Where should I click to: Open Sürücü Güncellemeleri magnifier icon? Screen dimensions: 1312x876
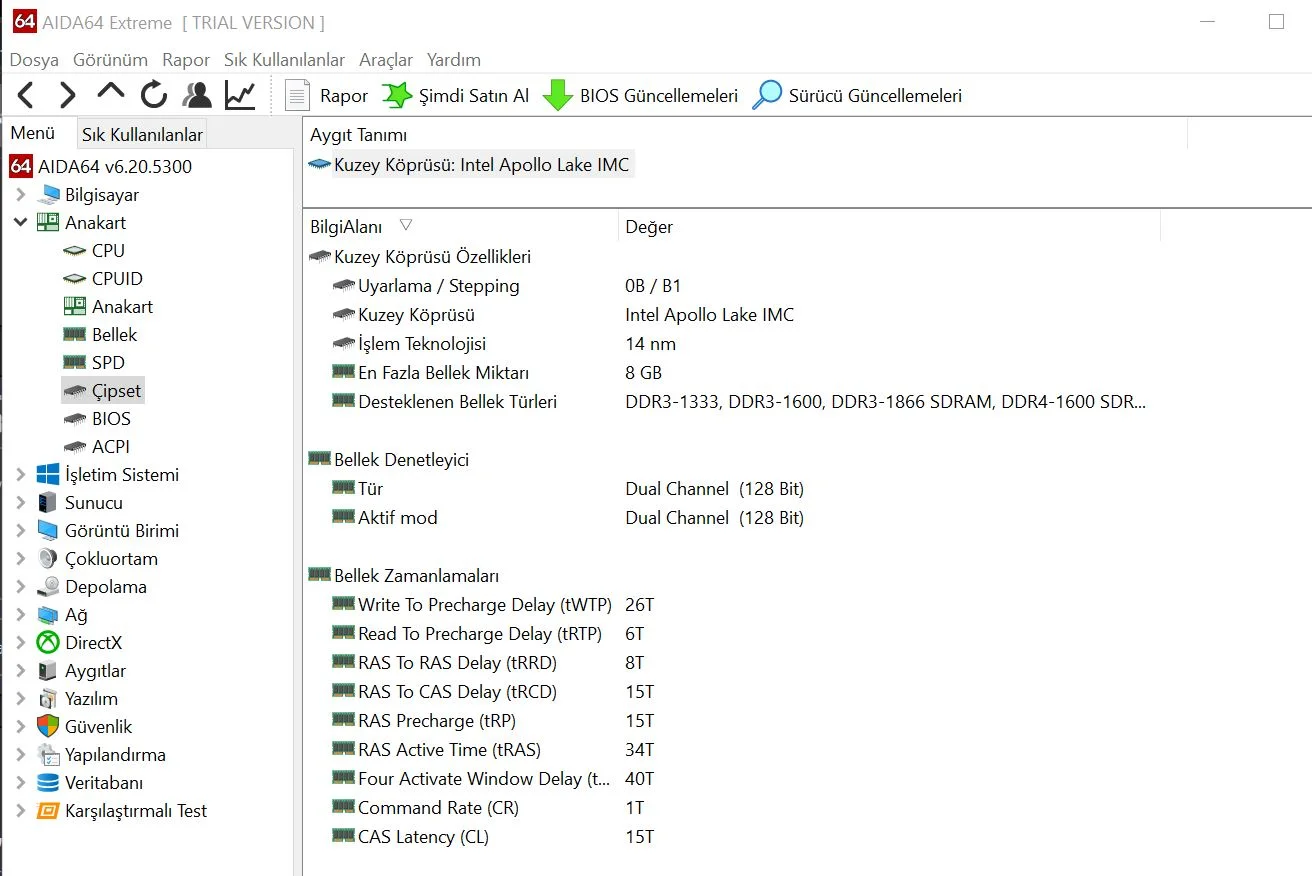click(x=767, y=96)
